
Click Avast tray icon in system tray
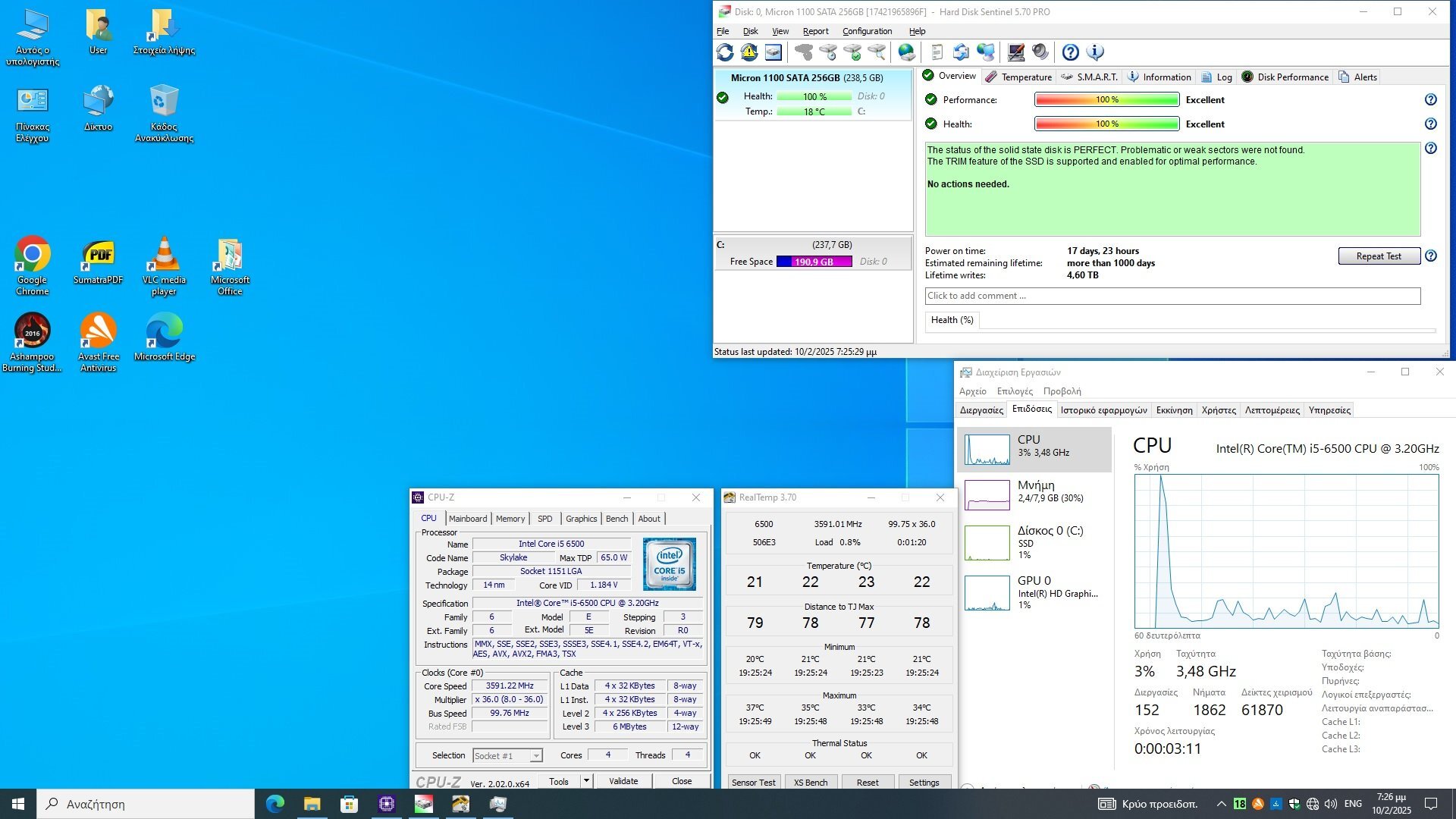1258,804
